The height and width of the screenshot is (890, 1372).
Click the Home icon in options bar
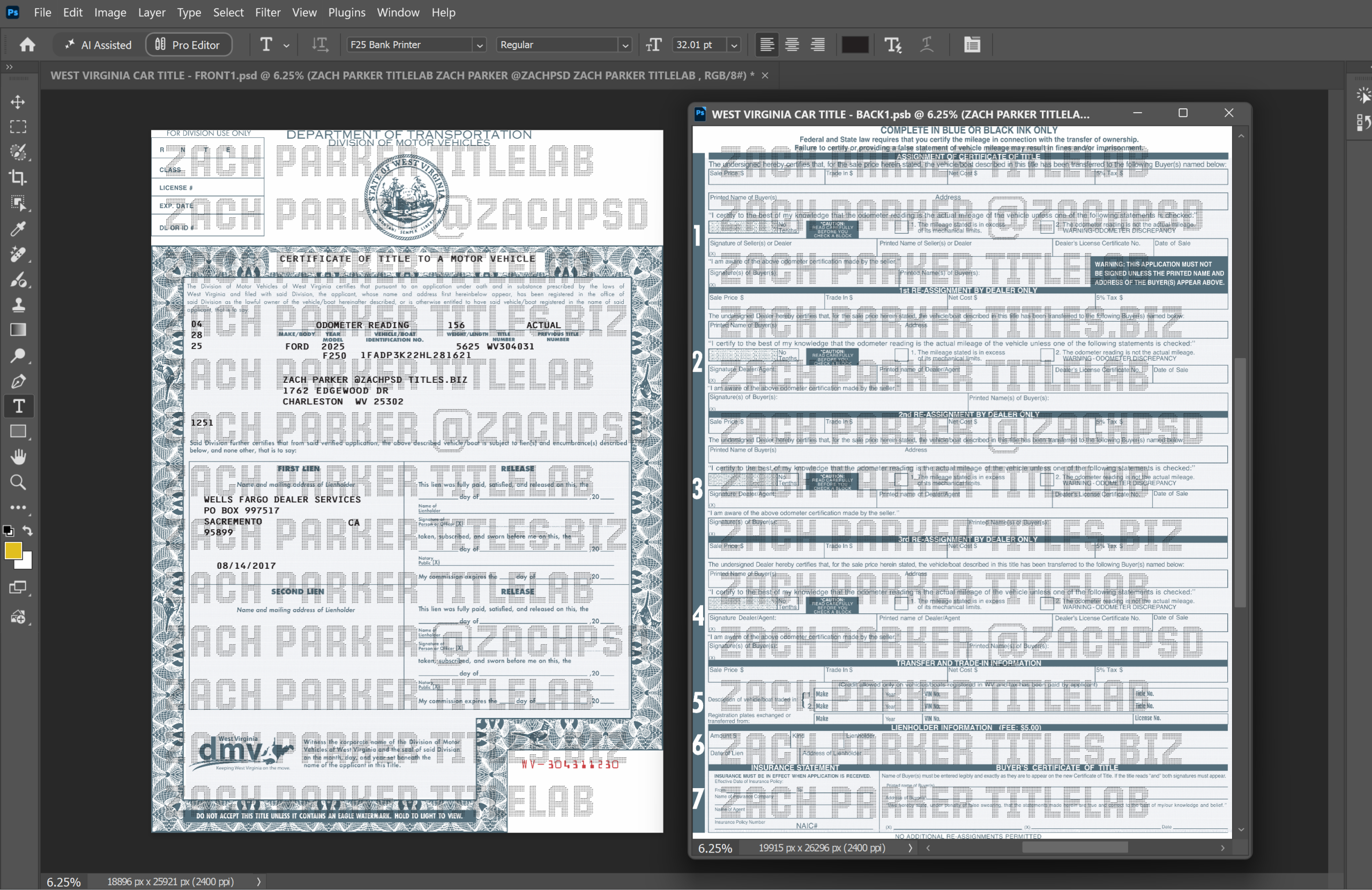point(27,44)
